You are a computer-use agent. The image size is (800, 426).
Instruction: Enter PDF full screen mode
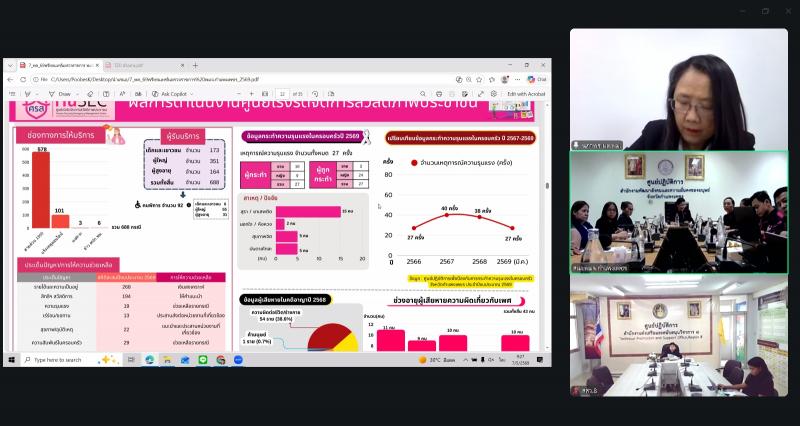[481, 94]
